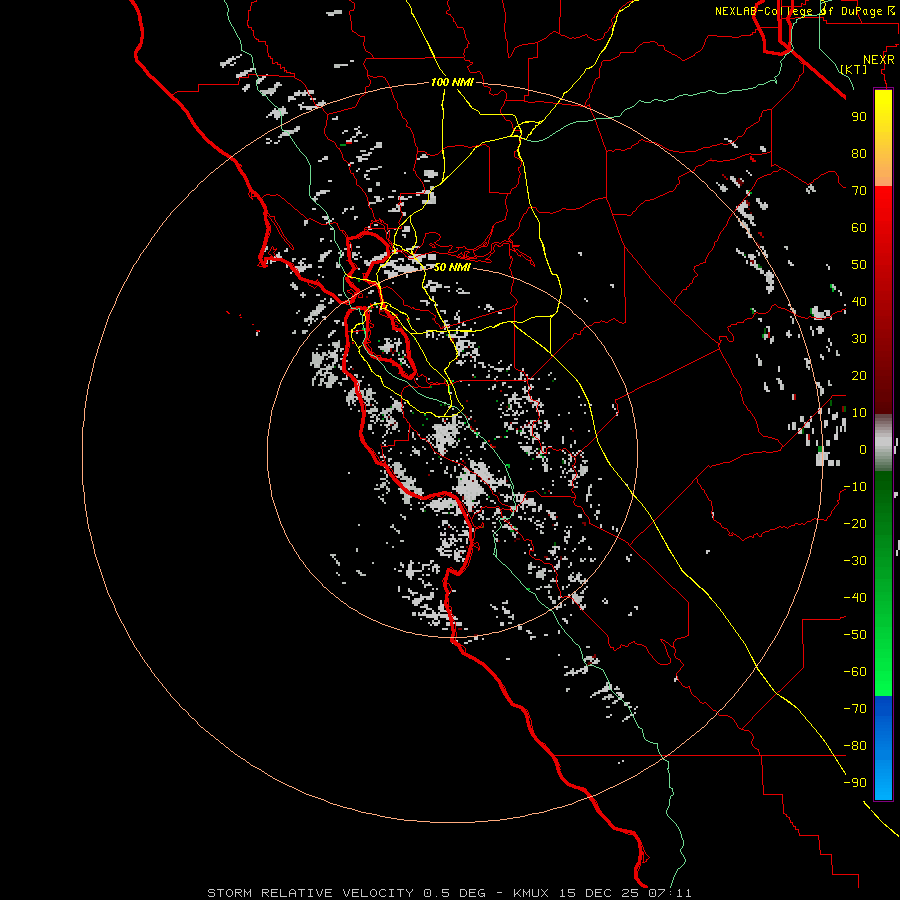Pick the gray zero-velocity segment of the color bar
The height and width of the screenshot is (900, 900).
[883, 442]
